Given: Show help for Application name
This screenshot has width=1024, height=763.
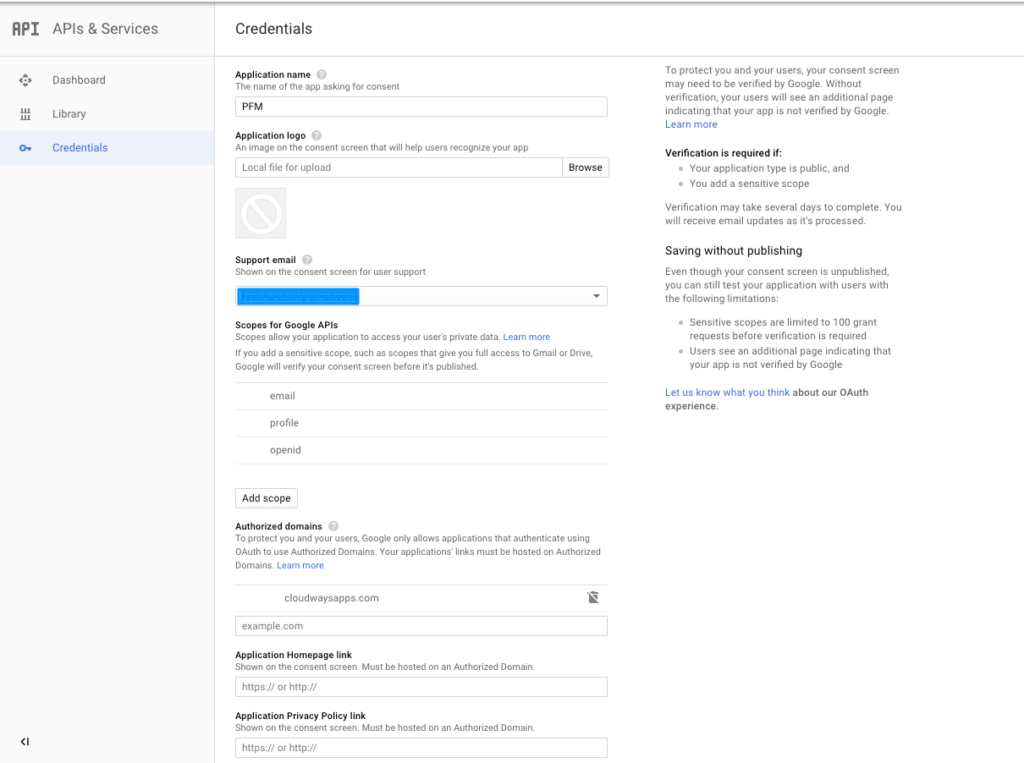Looking at the screenshot, I should (321, 74).
